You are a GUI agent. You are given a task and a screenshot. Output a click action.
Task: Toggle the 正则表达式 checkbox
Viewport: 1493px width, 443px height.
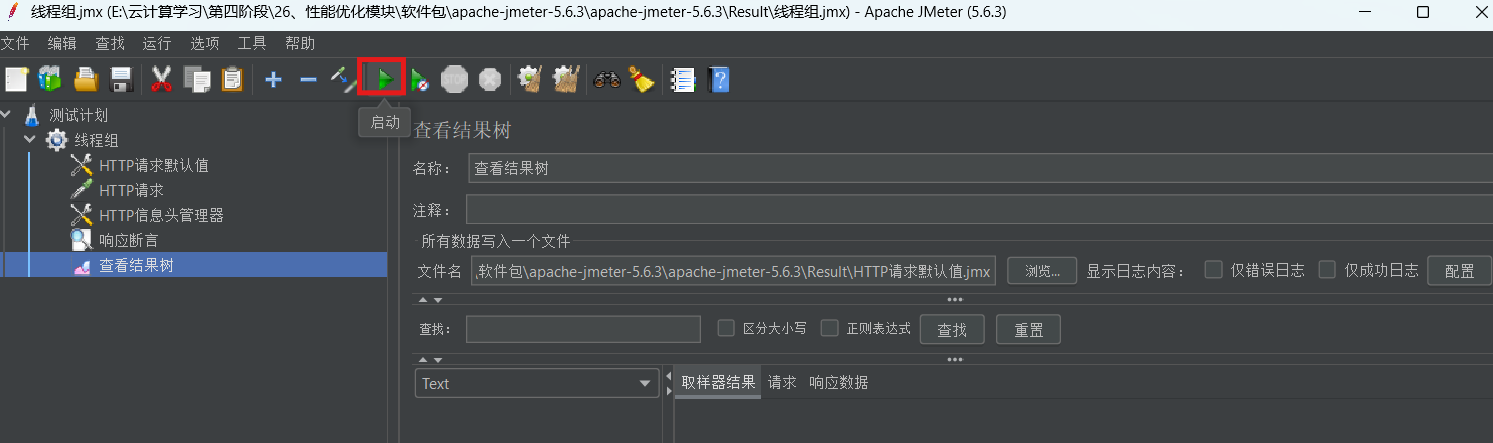pos(829,328)
